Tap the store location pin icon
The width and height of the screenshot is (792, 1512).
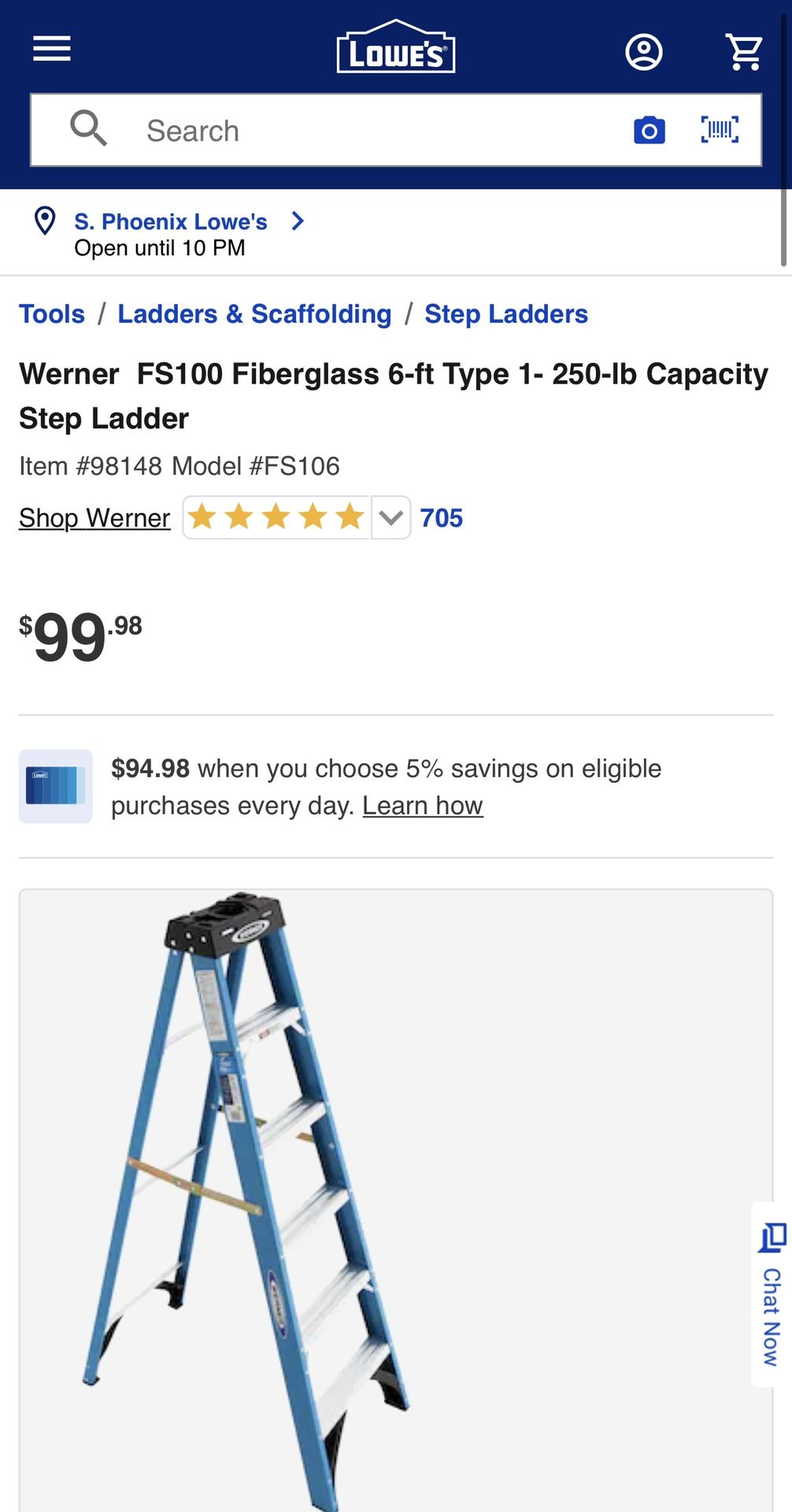click(45, 221)
